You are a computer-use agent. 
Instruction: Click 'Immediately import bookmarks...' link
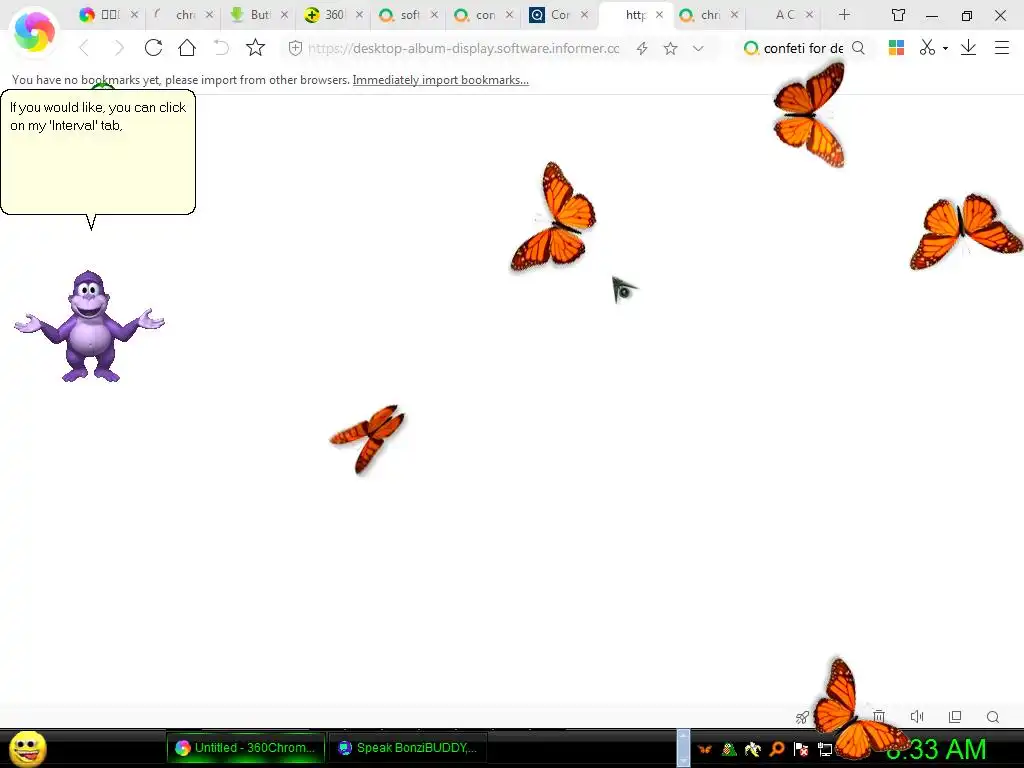tap(441, 80)
